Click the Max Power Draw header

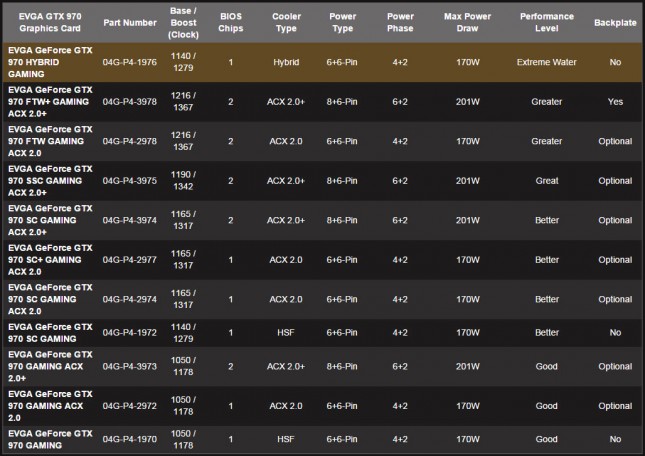[467, 22]
